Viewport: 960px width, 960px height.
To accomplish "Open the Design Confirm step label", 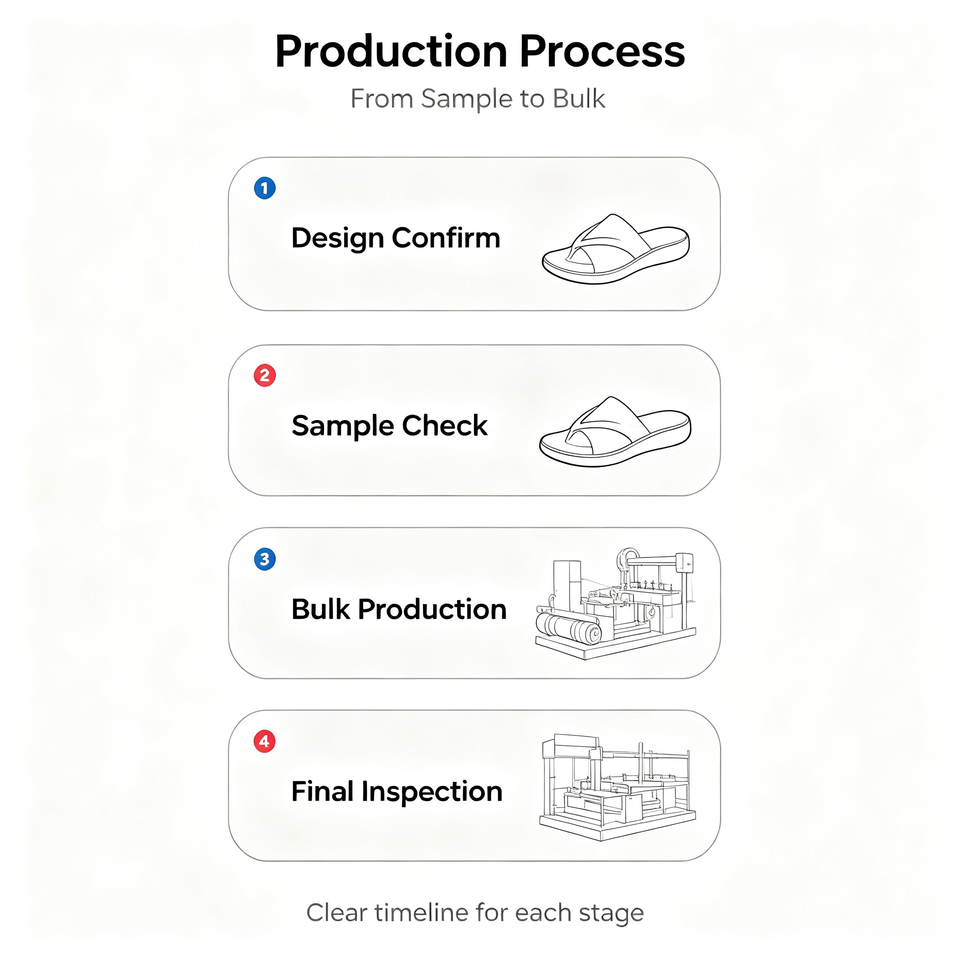I will pos(396,238).
